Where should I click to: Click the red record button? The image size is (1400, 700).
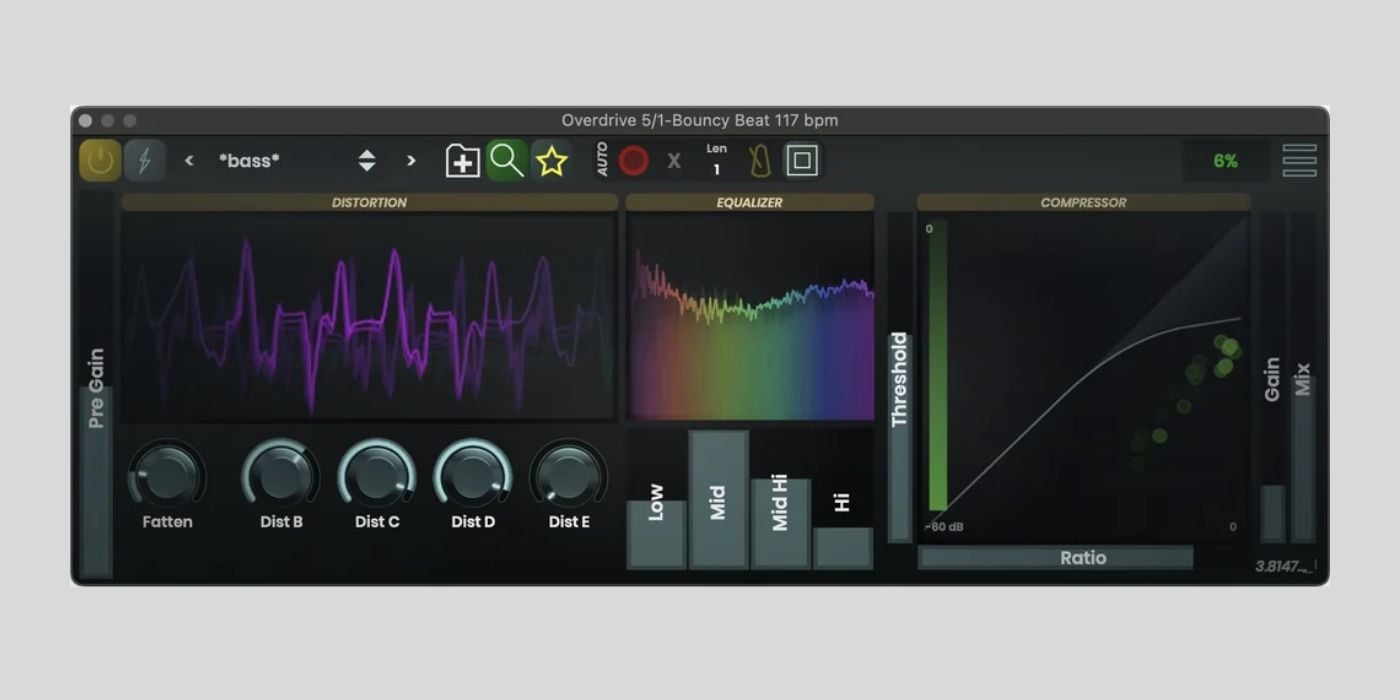(x=633, y=161)
